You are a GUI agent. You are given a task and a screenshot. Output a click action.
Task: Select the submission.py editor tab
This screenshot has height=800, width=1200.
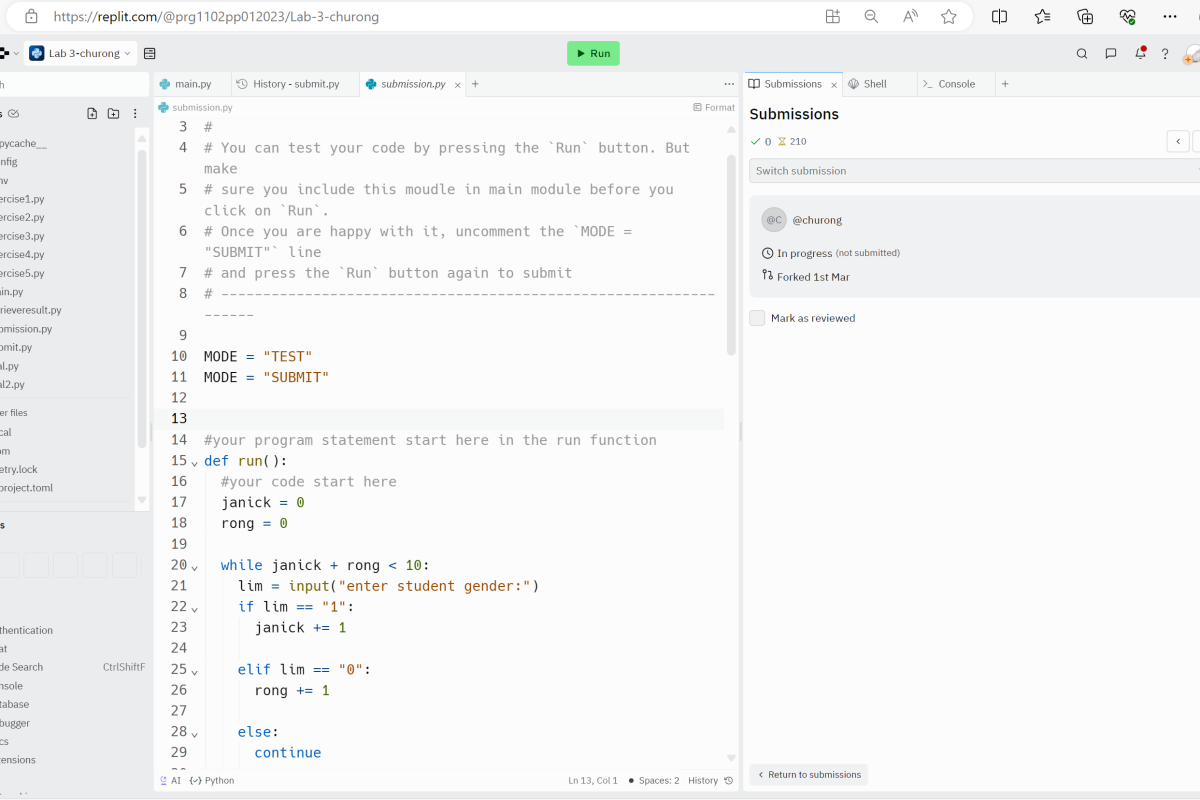pyautogui.click(x=412, y=84)
